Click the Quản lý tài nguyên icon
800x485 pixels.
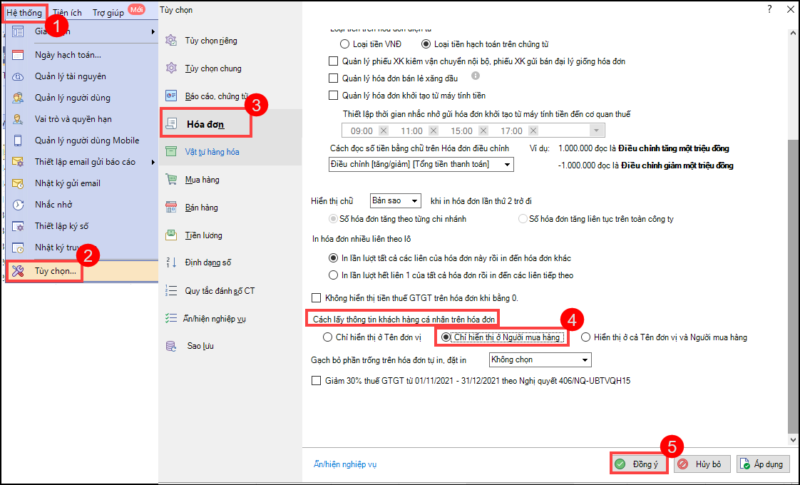[18, 76]
